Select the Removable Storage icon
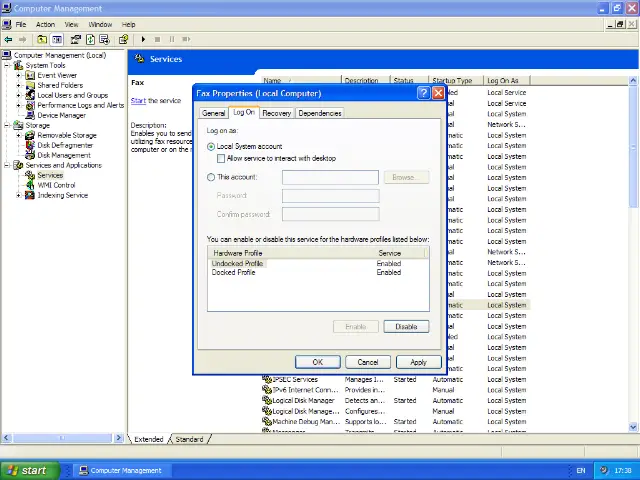640x480 pixels. coord(30,135)
